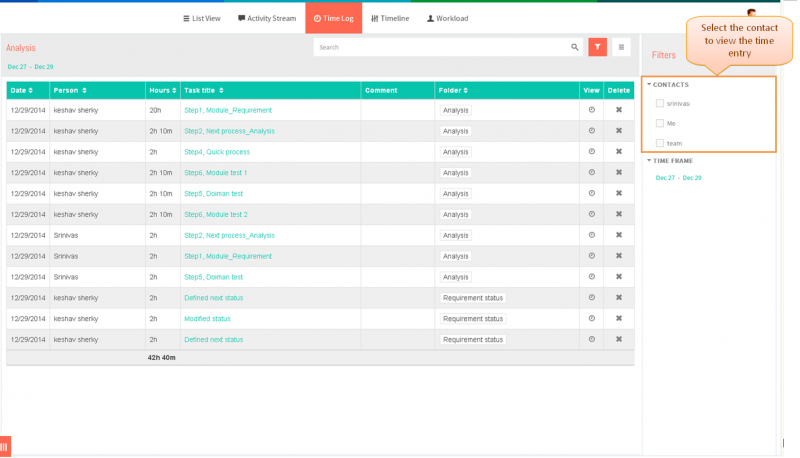Go to the Timeline tab
The image size is (800, 458).
click(390, 18)
